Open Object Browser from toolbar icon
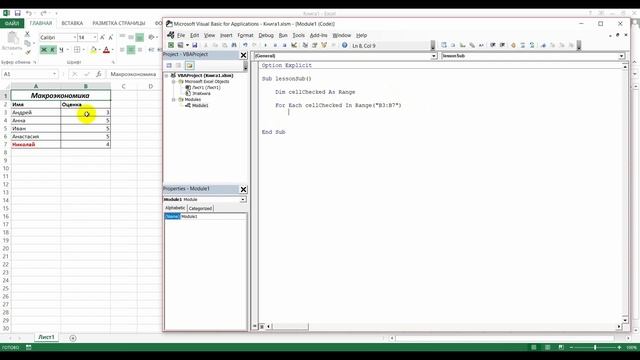Screen dimensions: 640x360 click(x=324, y=45)
